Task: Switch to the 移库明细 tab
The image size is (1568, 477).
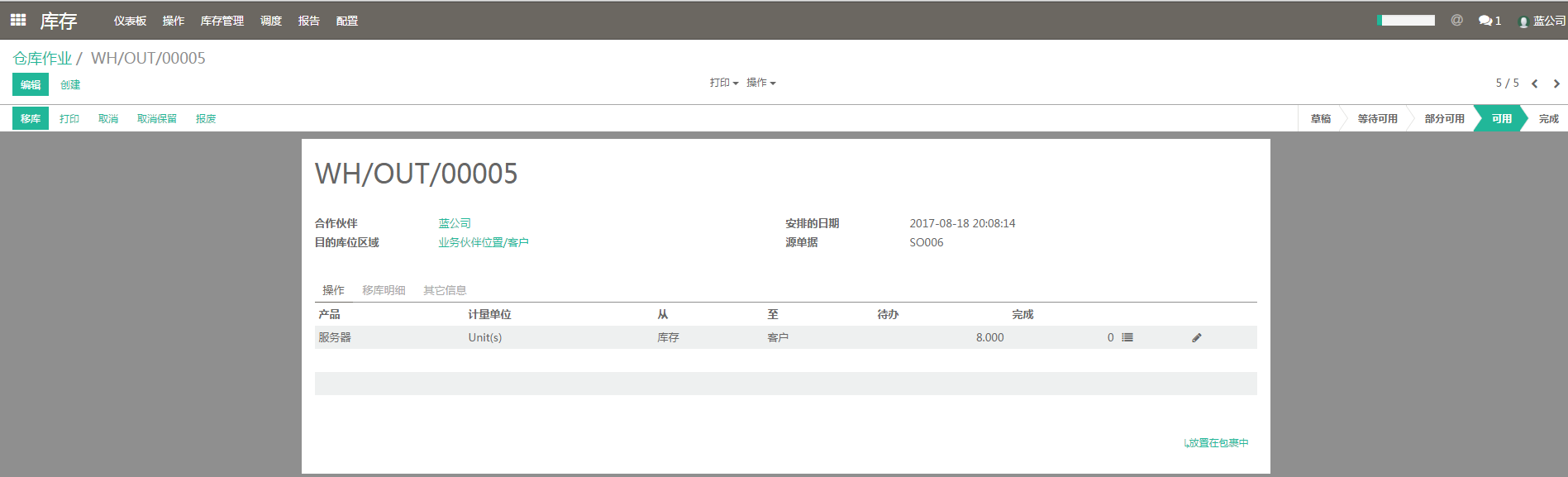Action: (x=384, y=290)
